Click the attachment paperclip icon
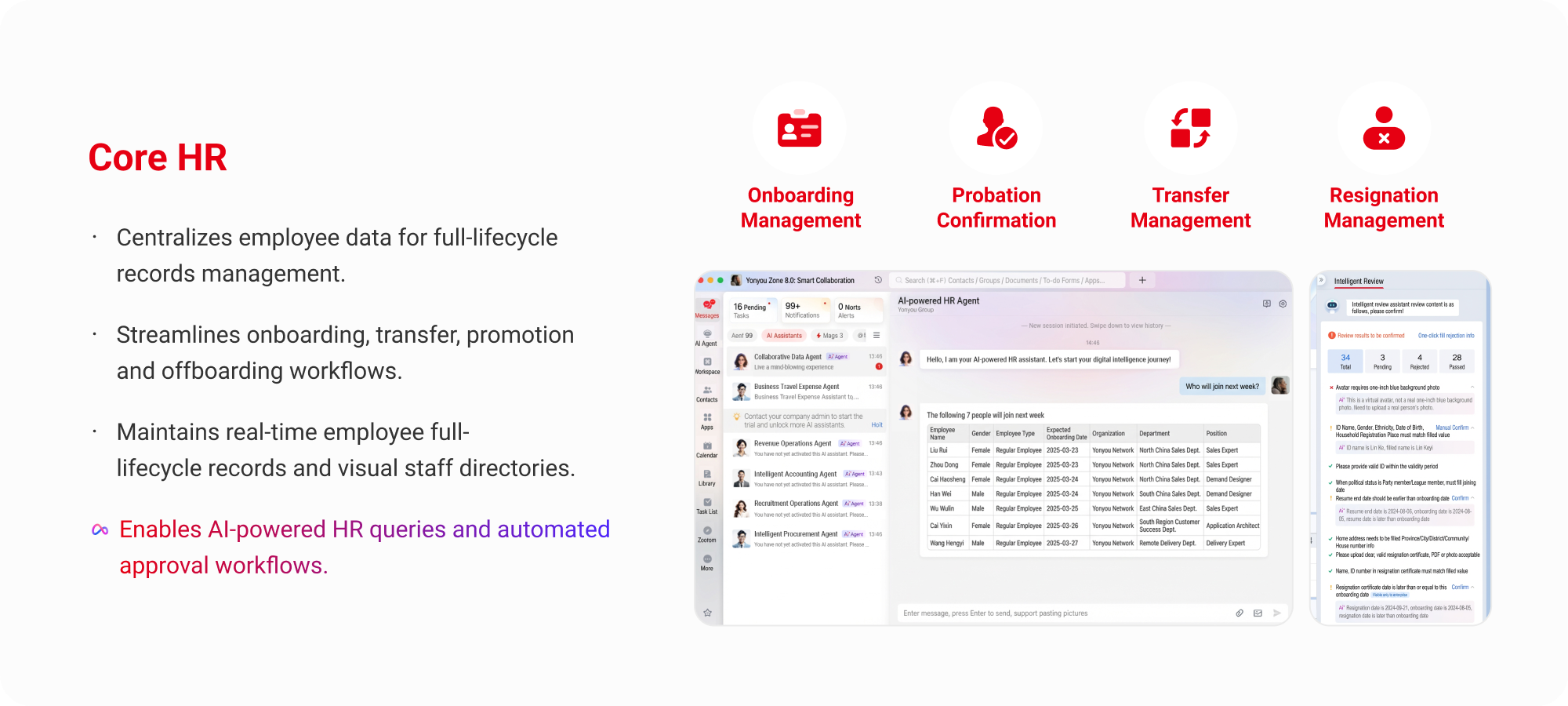 1240,613
